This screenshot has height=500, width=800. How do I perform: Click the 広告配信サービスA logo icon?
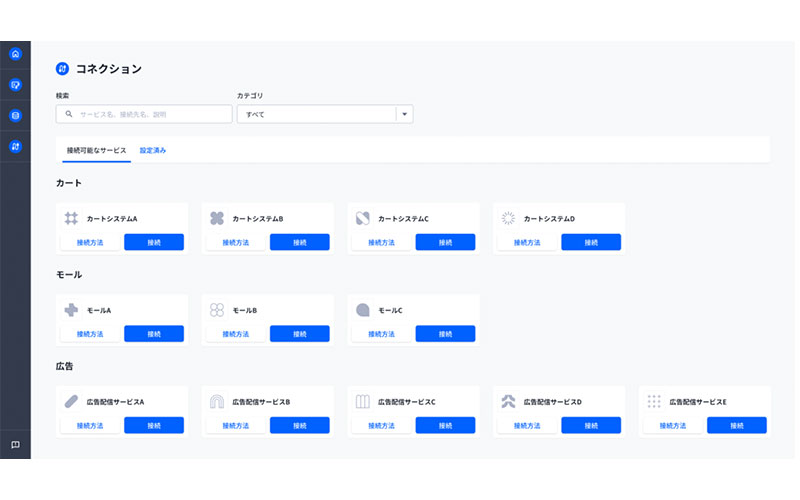point(71,402)
